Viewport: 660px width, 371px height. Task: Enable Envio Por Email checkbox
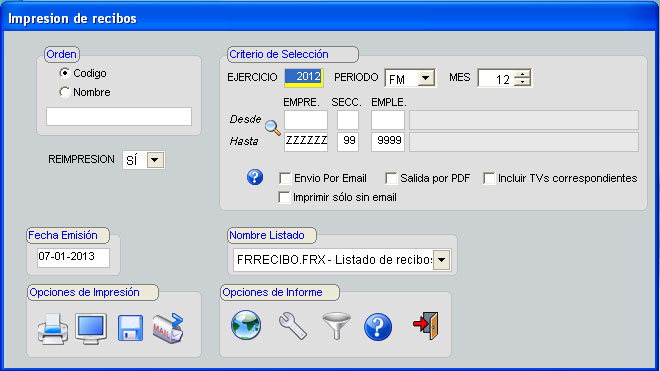[x=285, y=179]
